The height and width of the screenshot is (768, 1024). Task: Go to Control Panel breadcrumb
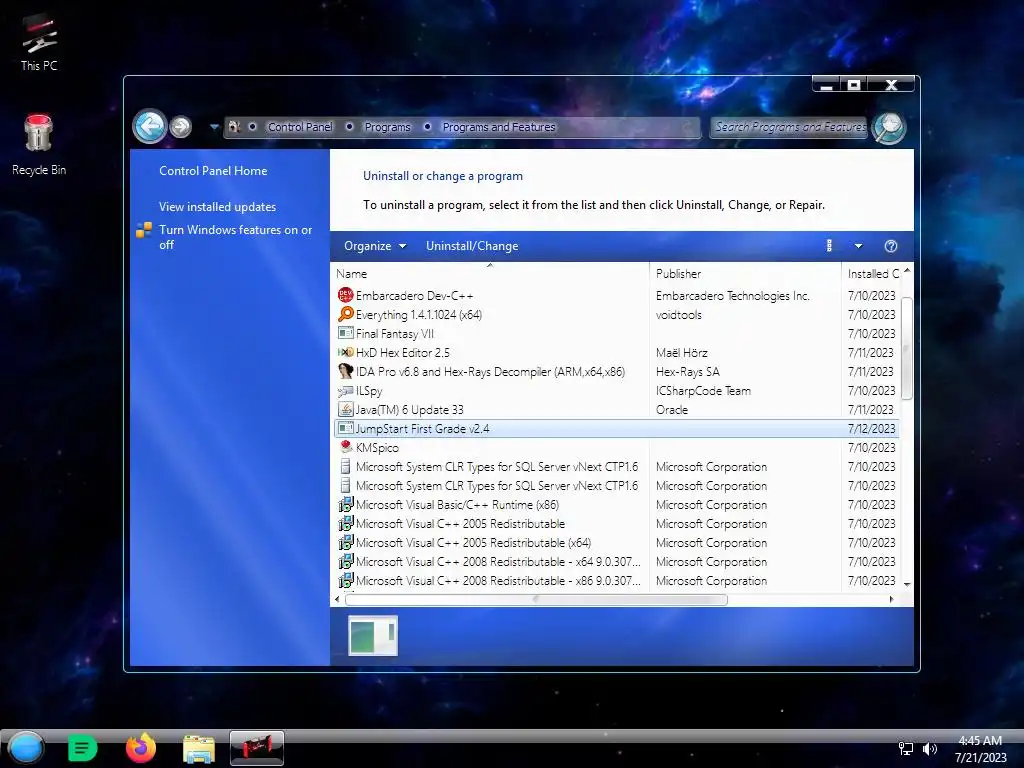[300, 127]
